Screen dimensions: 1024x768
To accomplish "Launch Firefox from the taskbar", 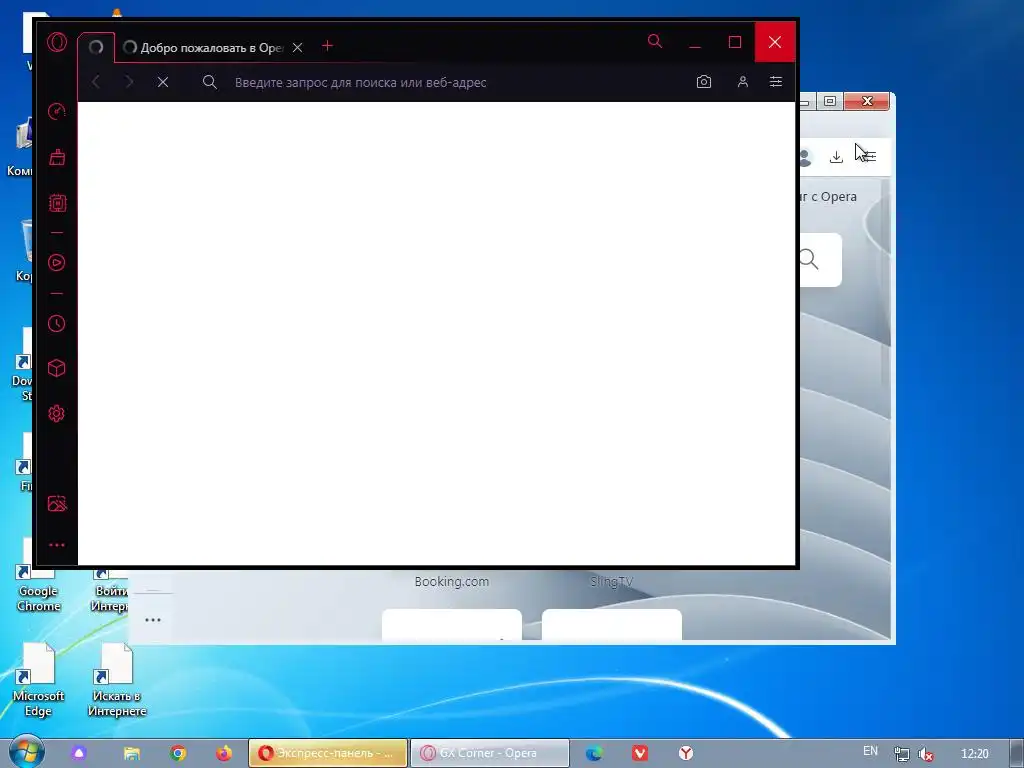I will click(x=224, y=753).
